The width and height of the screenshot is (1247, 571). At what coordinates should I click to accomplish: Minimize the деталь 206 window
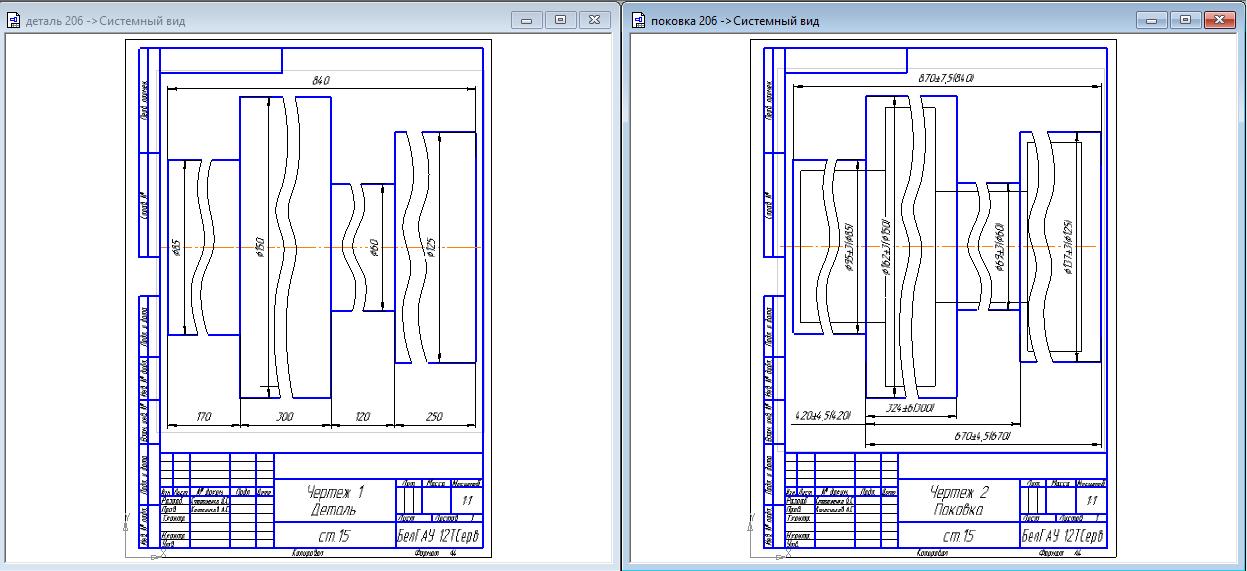tap(527, 19)
